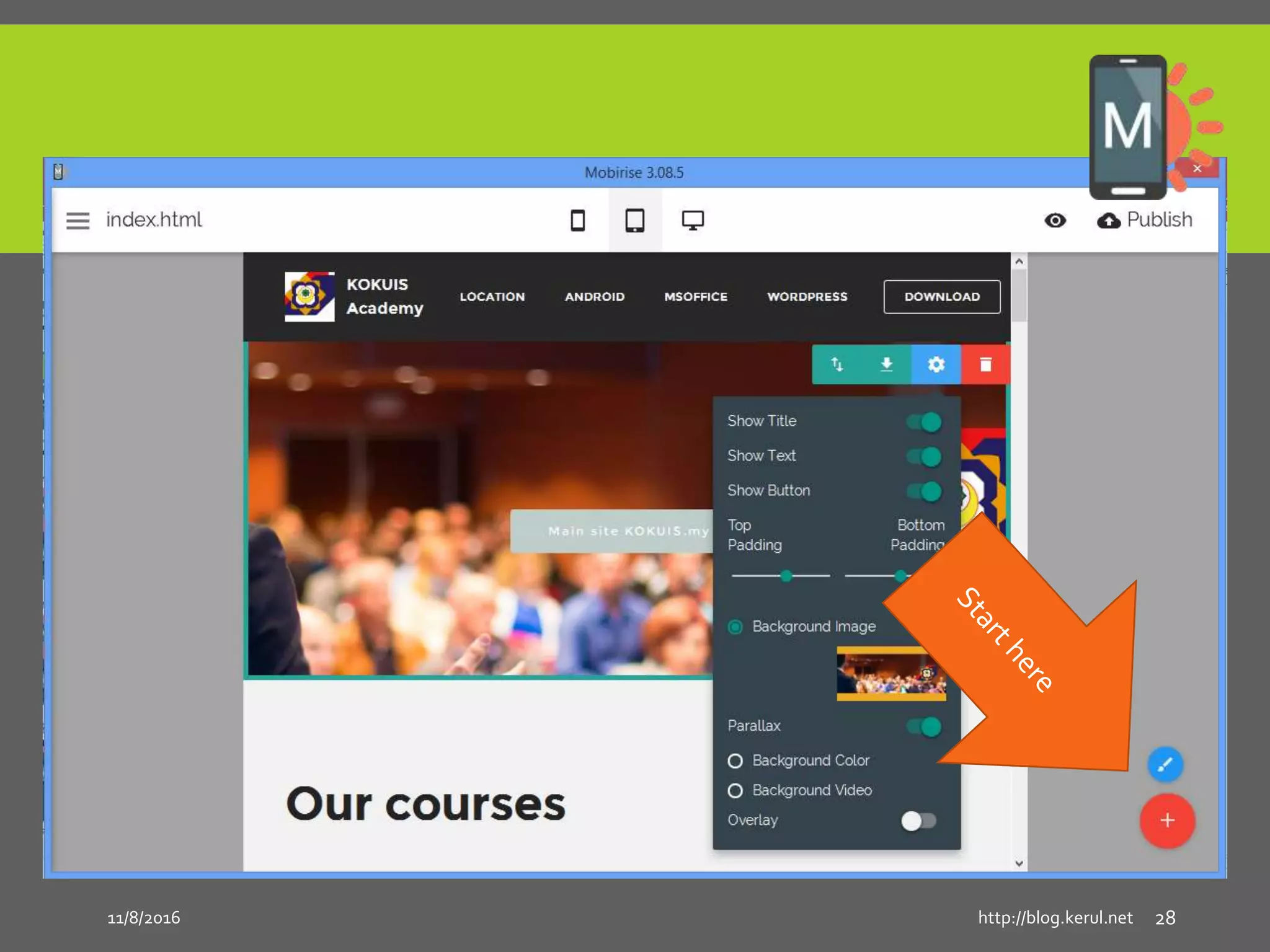Click the eye preview icon
Viewport: 1270px width, 952px height.
pyautogui.click(x=1055, y=221)
